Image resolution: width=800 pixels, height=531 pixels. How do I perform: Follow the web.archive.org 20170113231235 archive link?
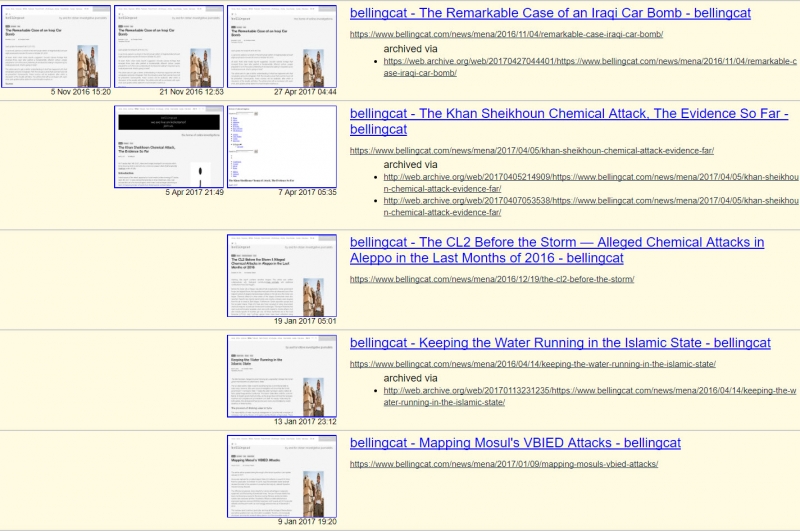click(590, 396)
